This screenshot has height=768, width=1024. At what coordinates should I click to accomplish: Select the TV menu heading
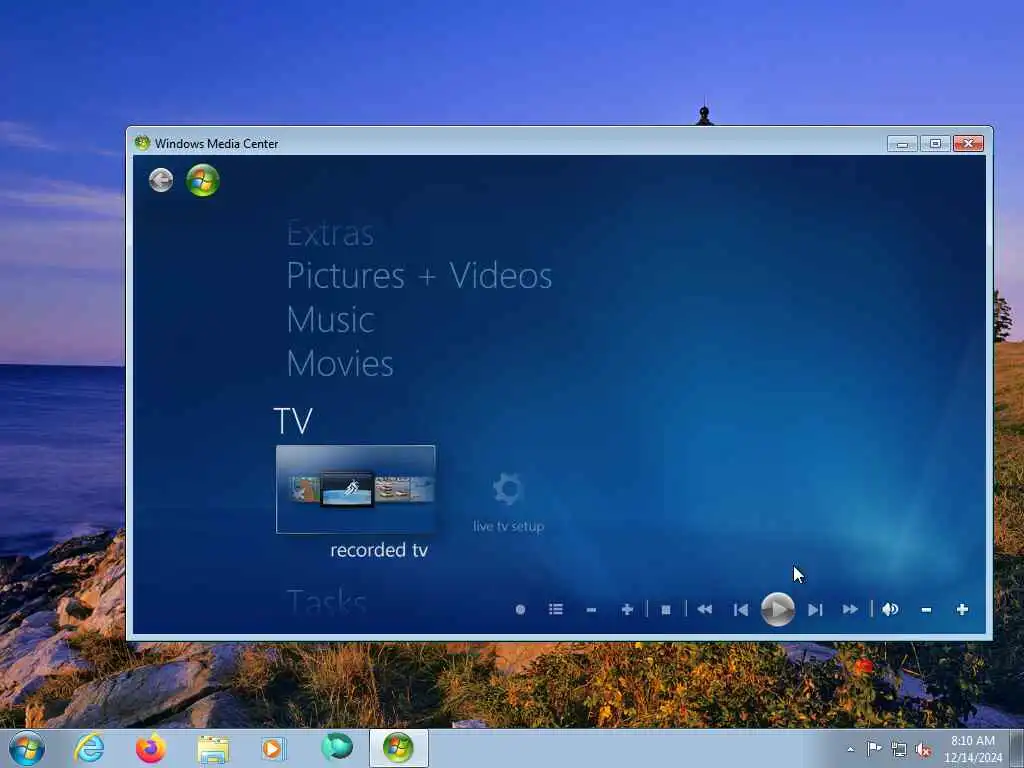pos(293,421)
